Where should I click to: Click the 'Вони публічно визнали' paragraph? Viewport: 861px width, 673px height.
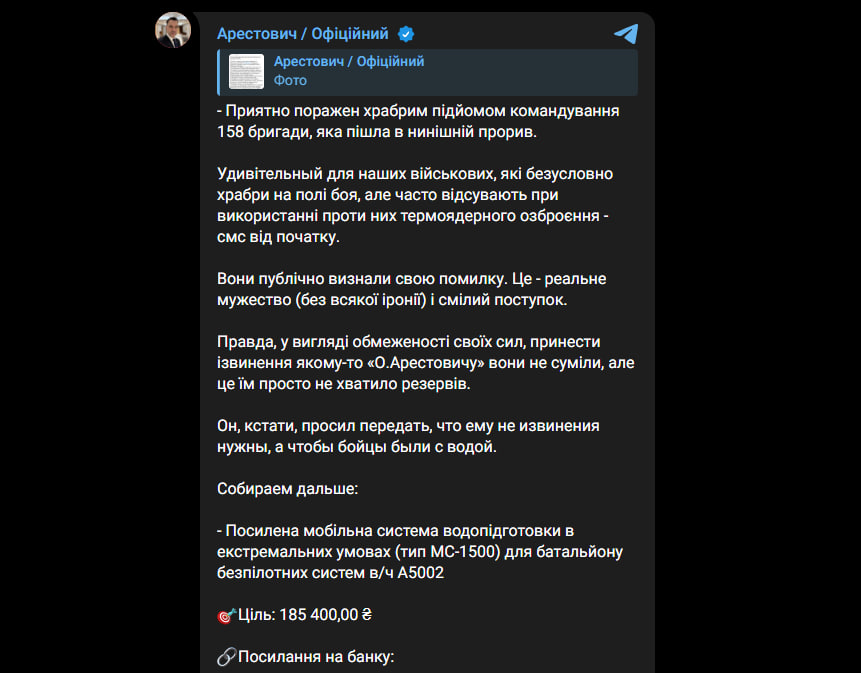[411, 289]
